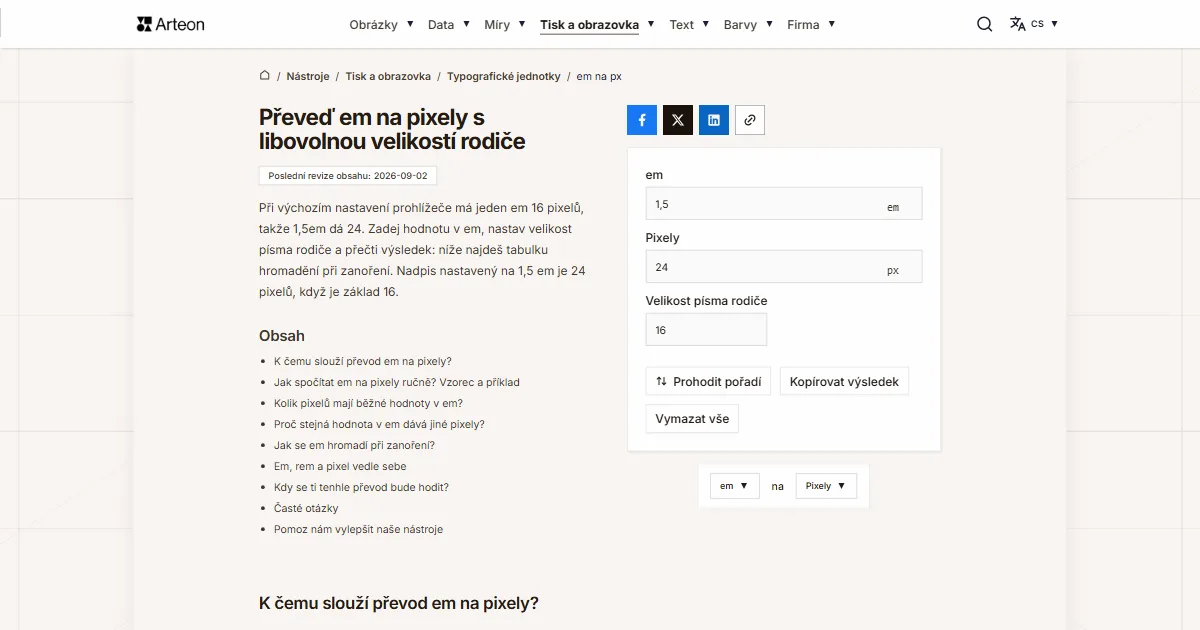Share the page on X
The height and width of the screenshot is (630, 1200).
pyautogui.click(x=678, y=120)
